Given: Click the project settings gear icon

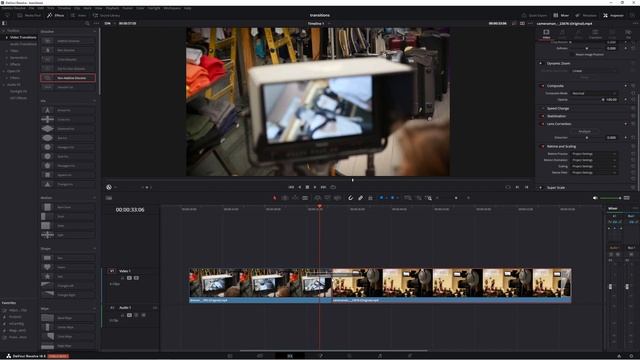Looking at the screenshot, I should (632, 356).
